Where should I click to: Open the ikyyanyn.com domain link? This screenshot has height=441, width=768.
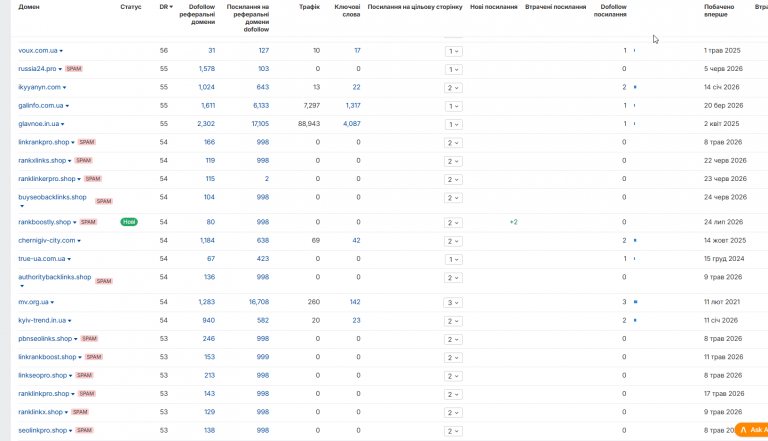39,87
